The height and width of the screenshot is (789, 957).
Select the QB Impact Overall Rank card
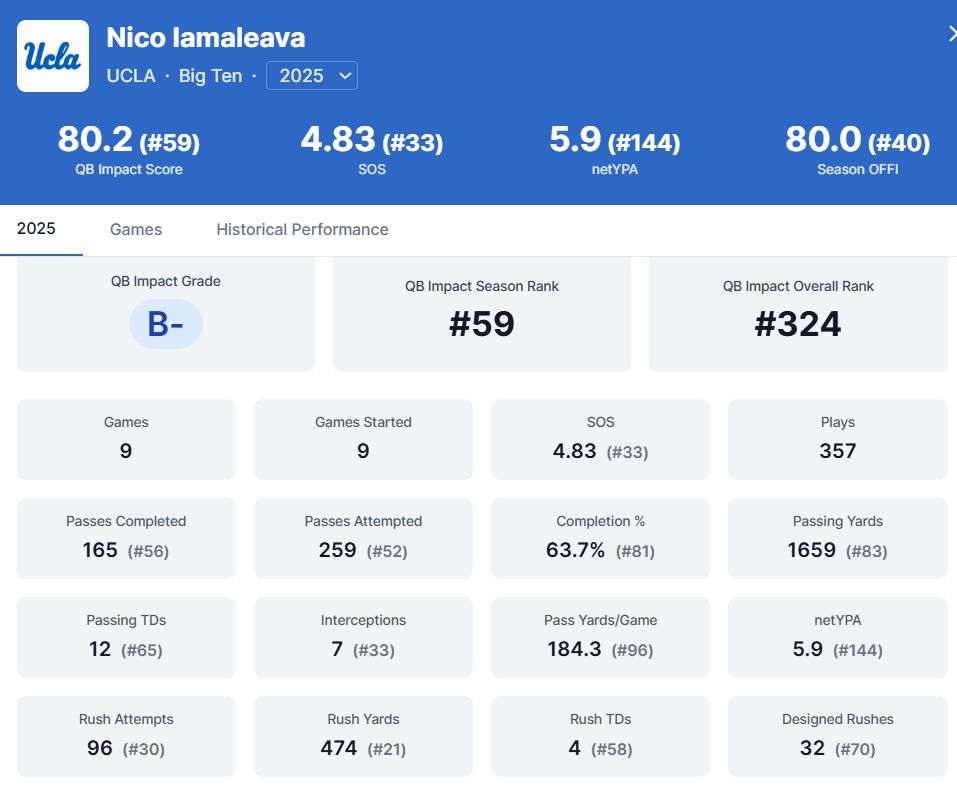click(797, 313)
